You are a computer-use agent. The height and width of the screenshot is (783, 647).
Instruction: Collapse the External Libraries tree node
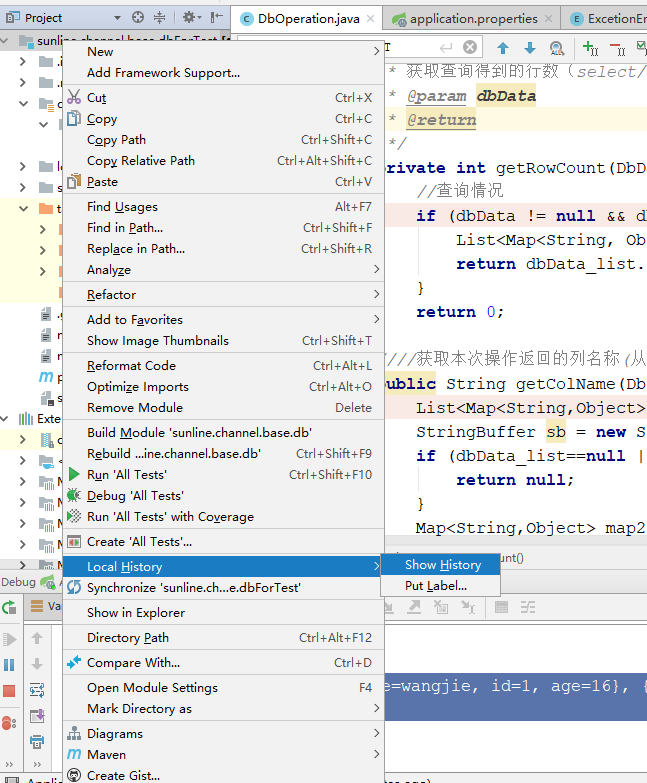coord(5,418)
